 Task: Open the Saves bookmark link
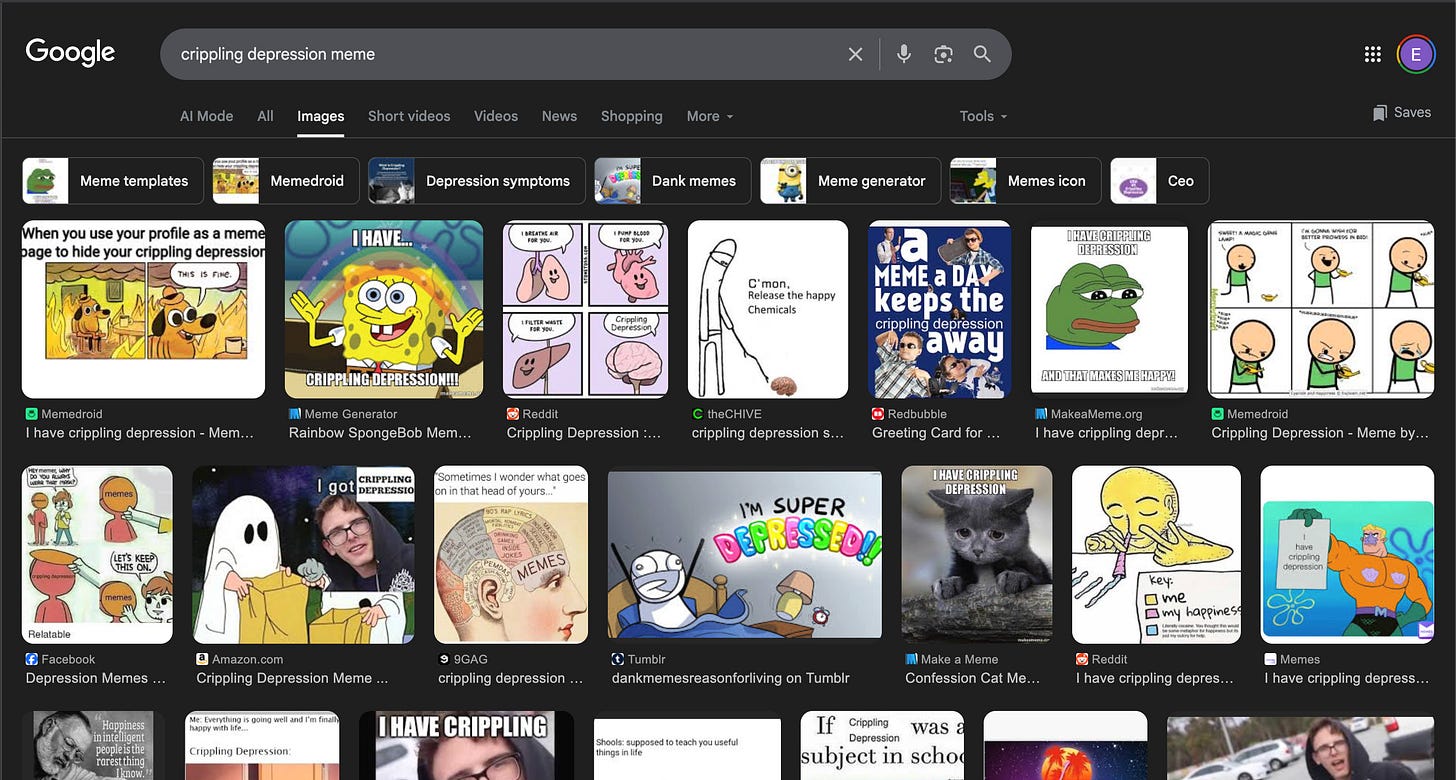click(1402, 112)
